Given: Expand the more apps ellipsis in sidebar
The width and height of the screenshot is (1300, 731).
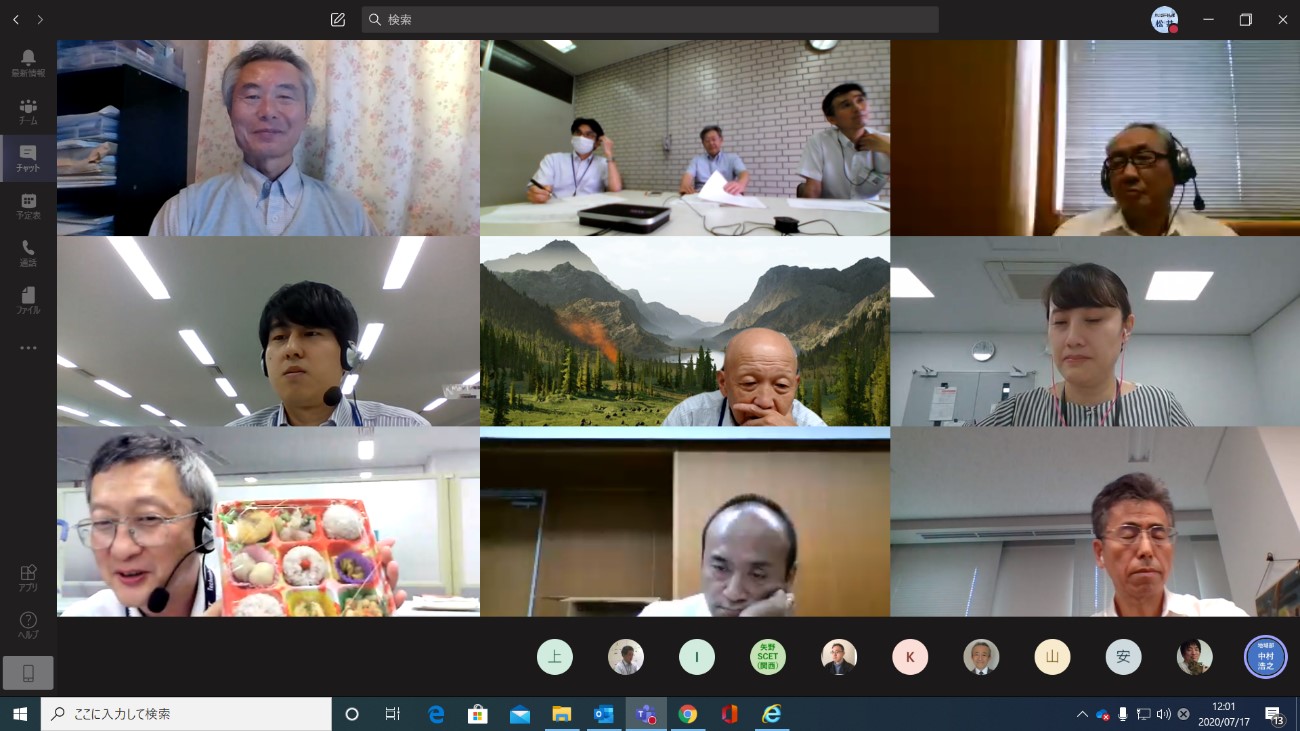Looking at the screenshot, I should pos(28,348).
